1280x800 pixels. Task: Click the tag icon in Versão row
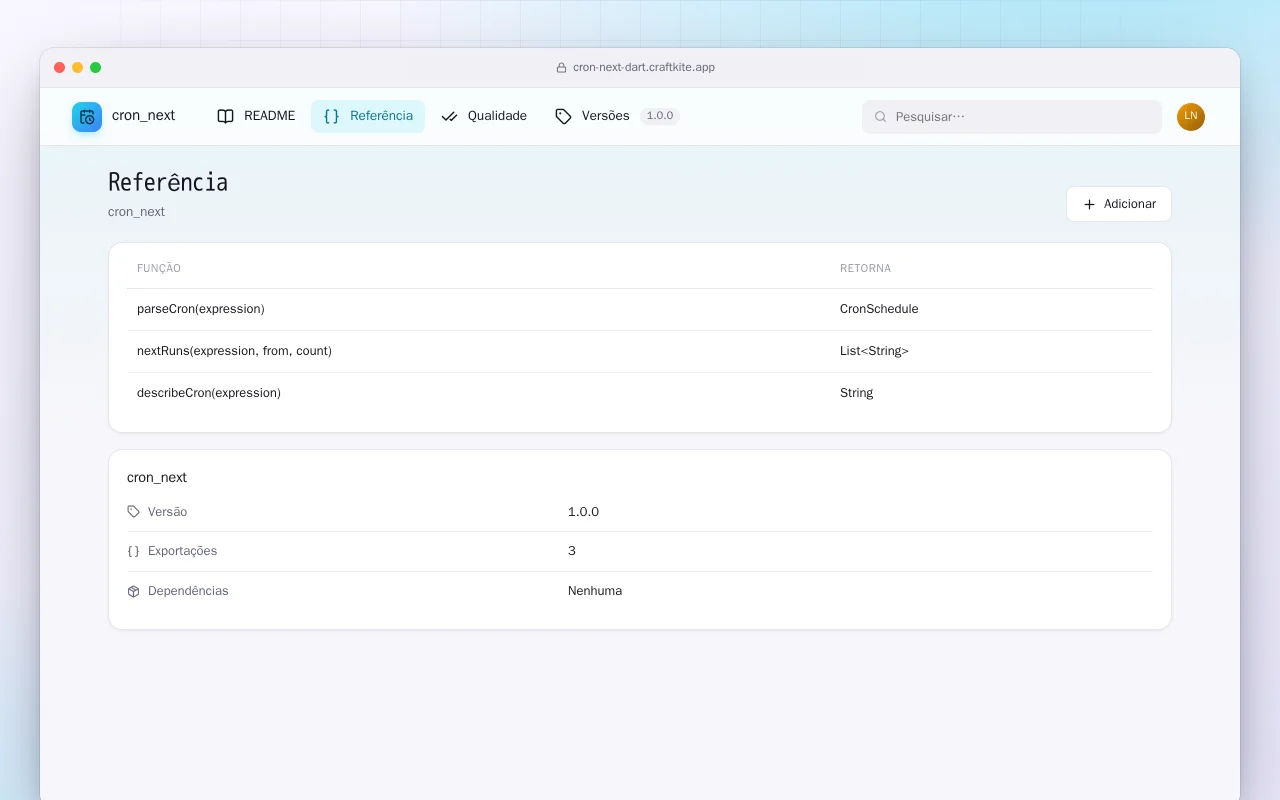(134, 512)
